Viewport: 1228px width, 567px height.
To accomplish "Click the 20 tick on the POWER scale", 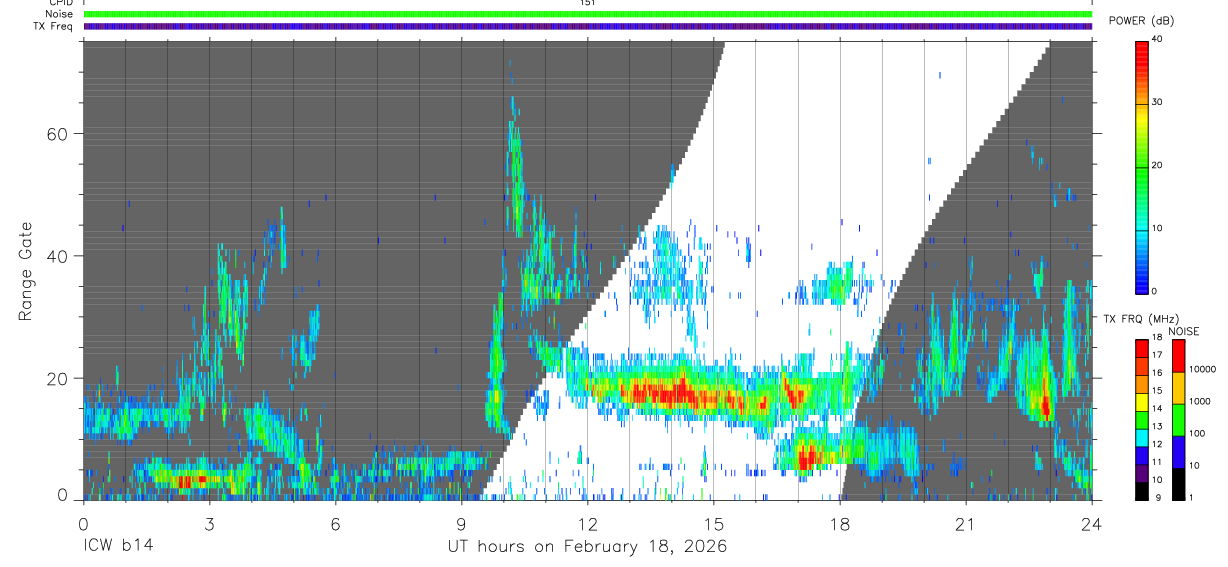I will 1159,166.
